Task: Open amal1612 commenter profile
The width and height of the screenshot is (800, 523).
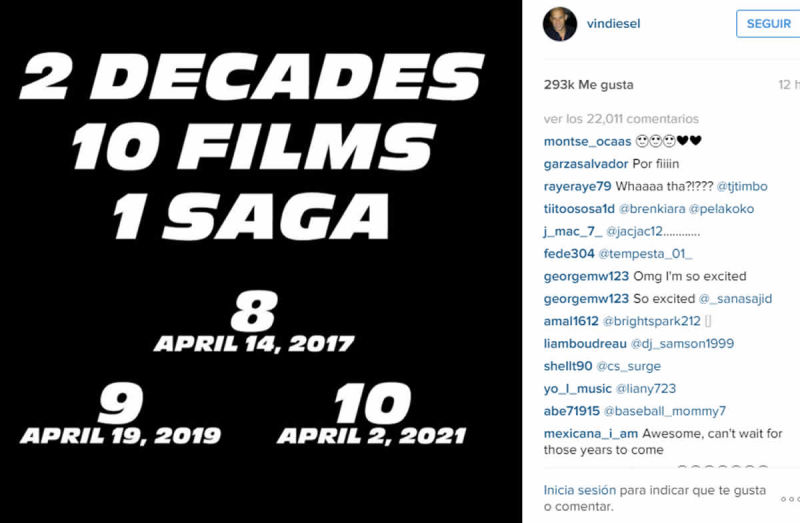Action: pyautogui.click(x=571, y=321)
